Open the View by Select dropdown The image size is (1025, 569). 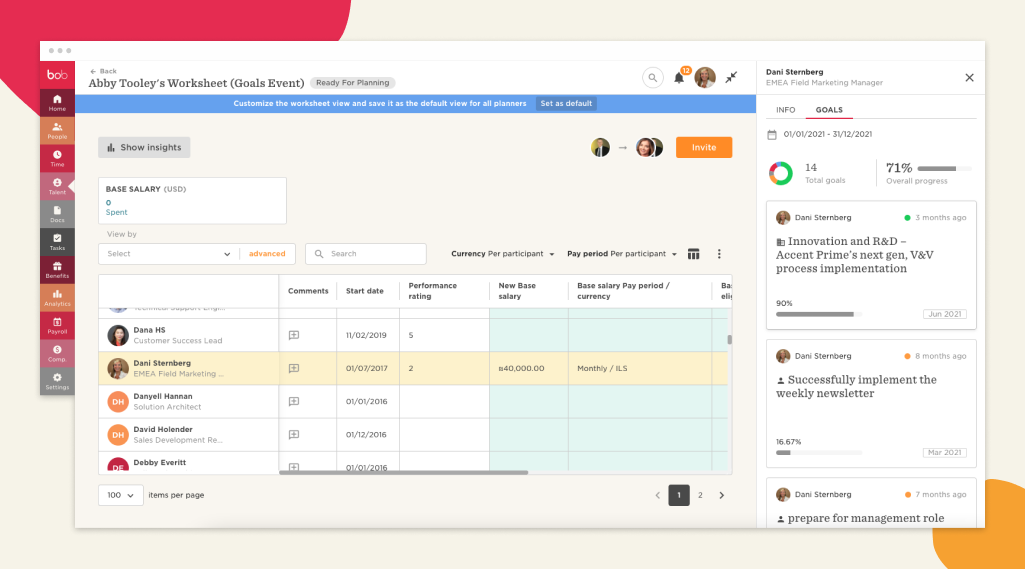pos(169,254)
